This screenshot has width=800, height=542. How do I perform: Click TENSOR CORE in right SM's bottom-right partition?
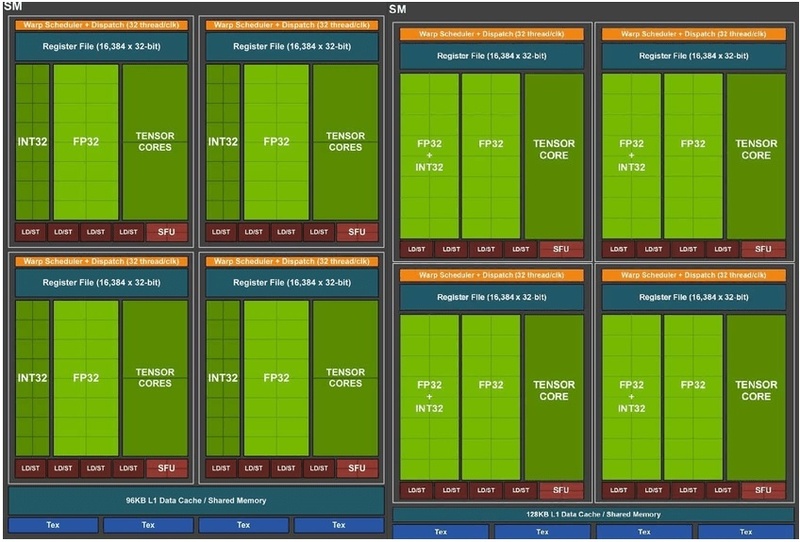pyautogui.click(x=756, y=397)
